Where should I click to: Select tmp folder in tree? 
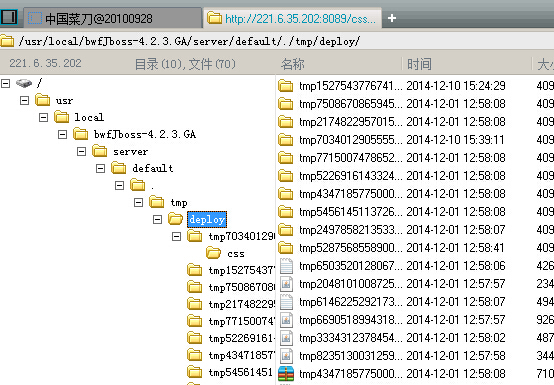[179, 203]
